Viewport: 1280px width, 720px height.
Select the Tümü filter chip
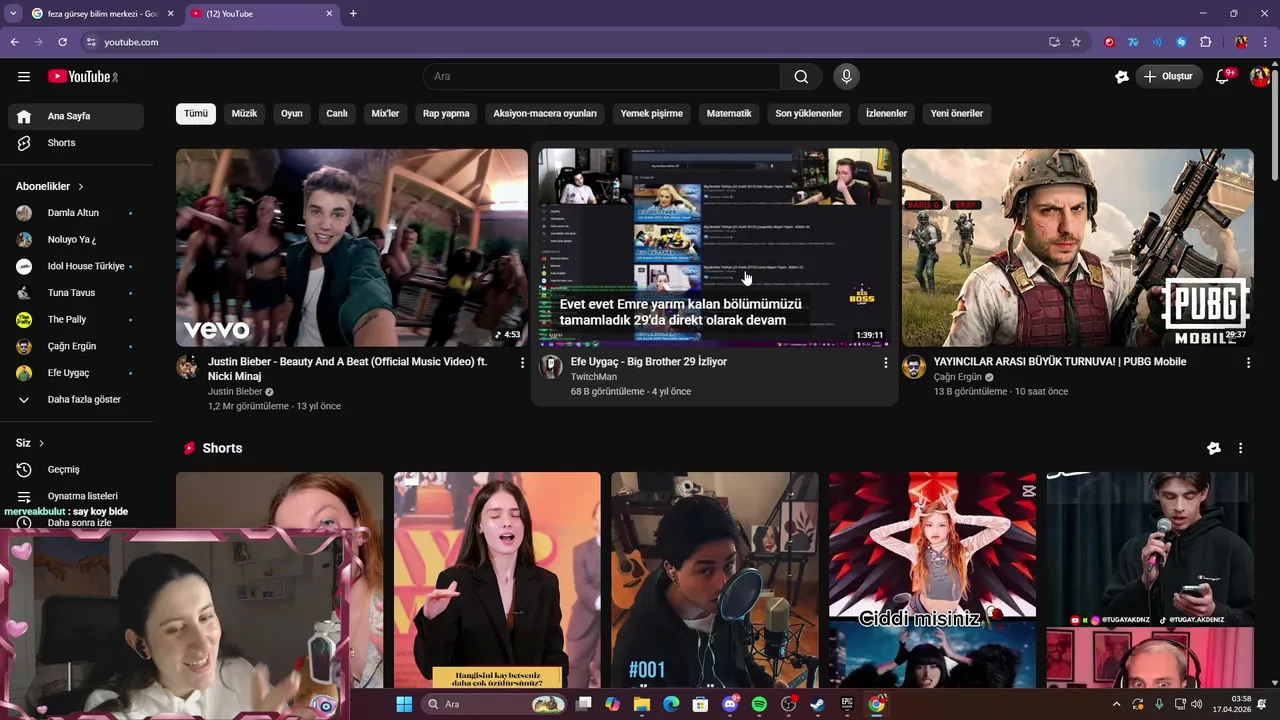[196, 113]
